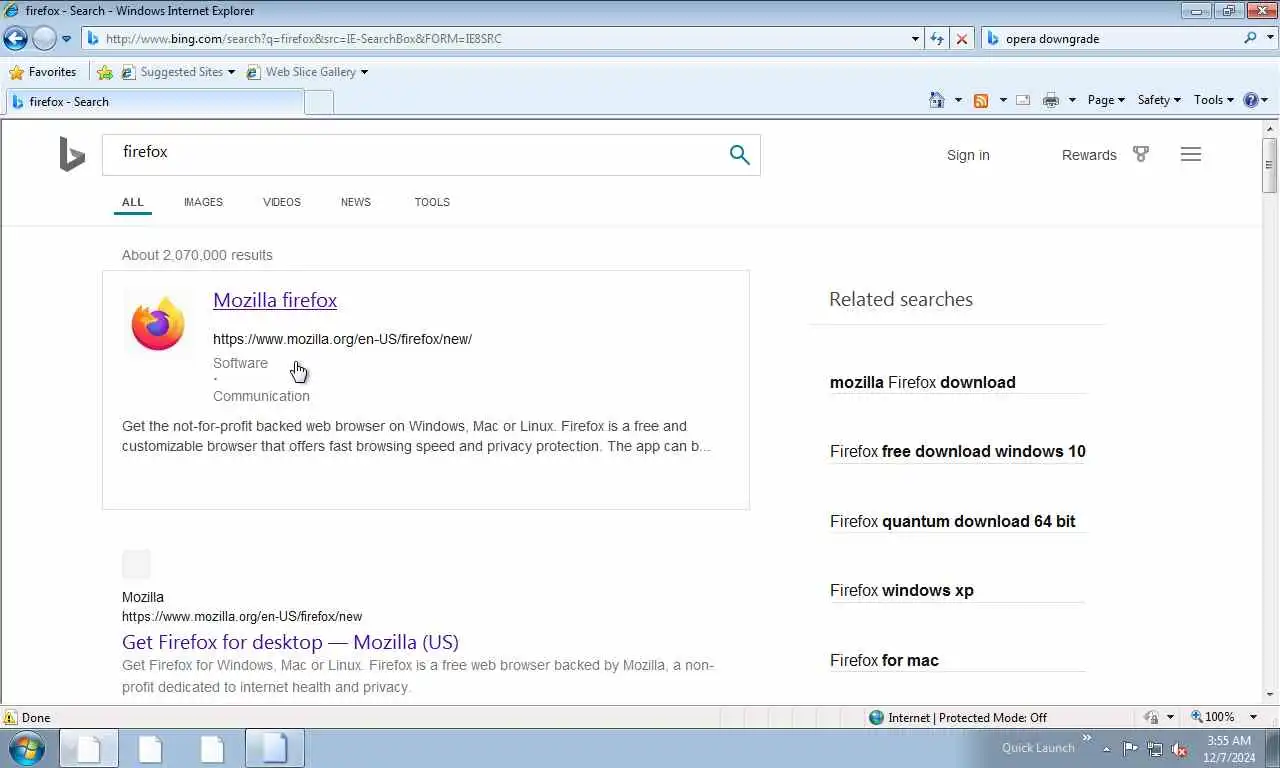
Task: Open the Favorites center button
Action: (x=43, y=72)
